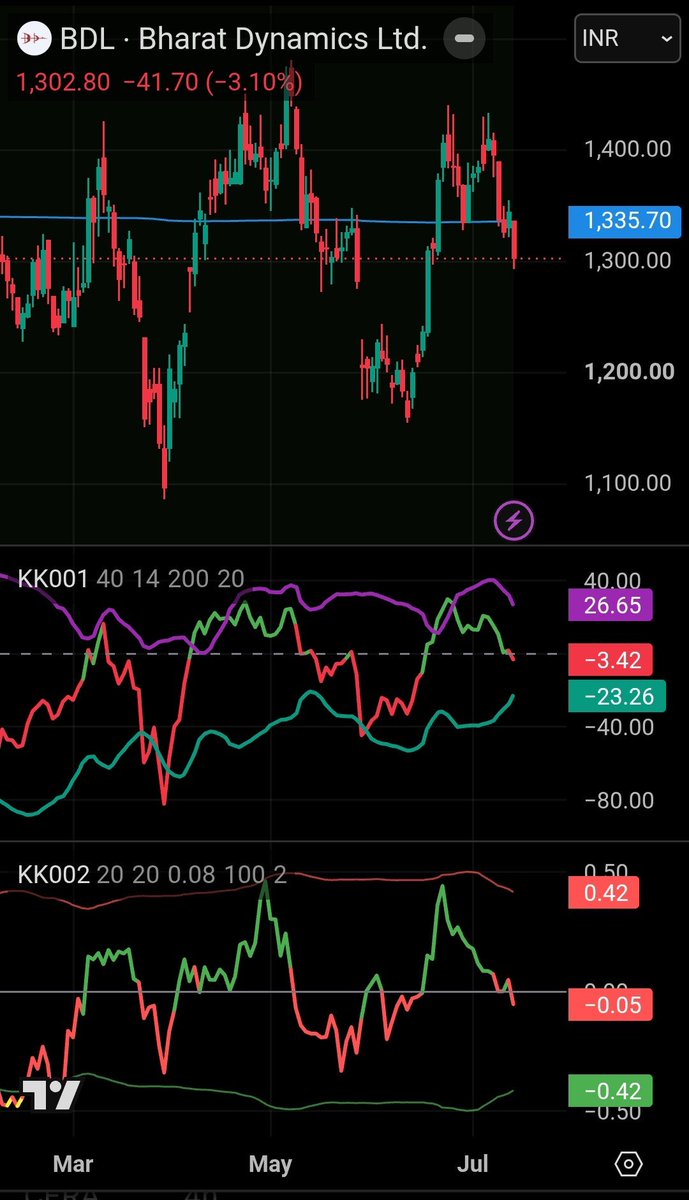
Task: Click the Mar label on time axis
Action: click(x=72, y=1164)
